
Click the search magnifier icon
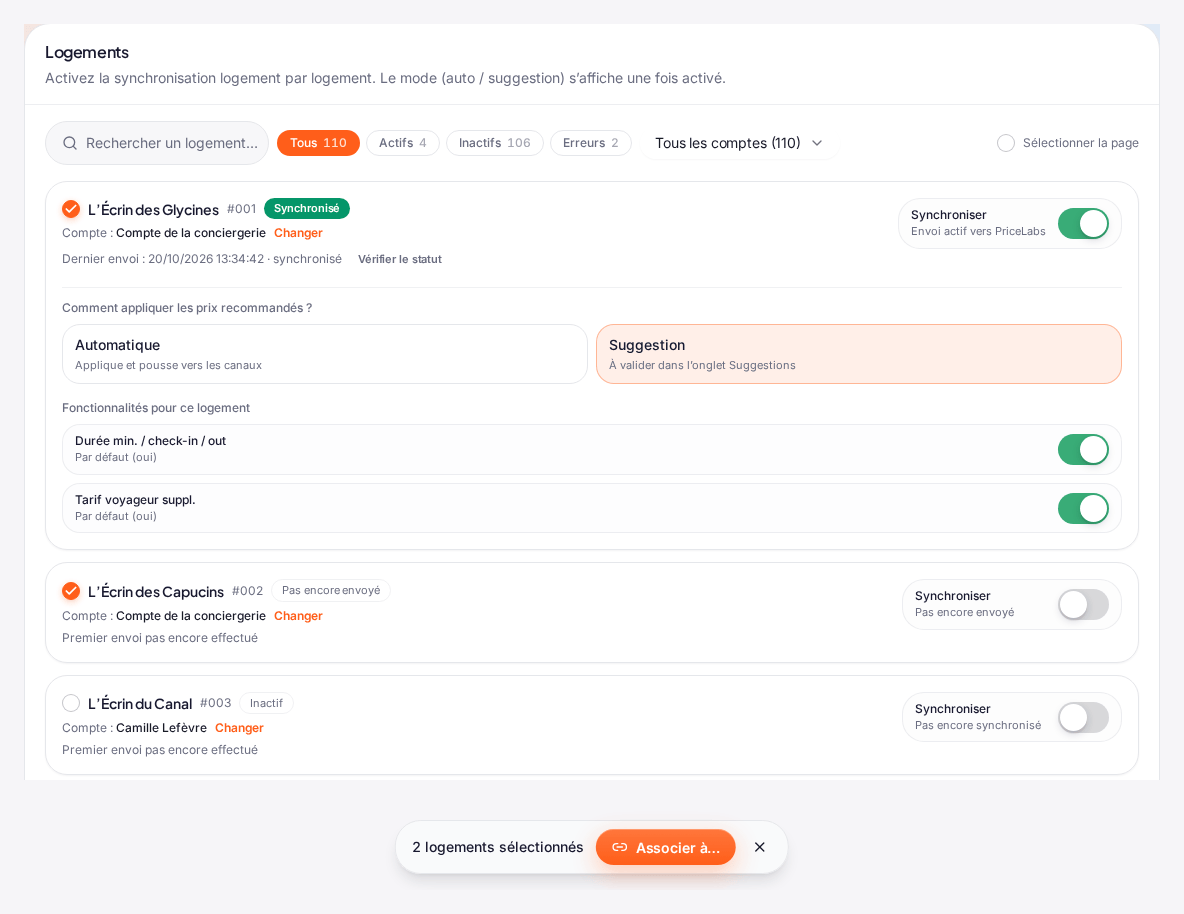point(69,144)
